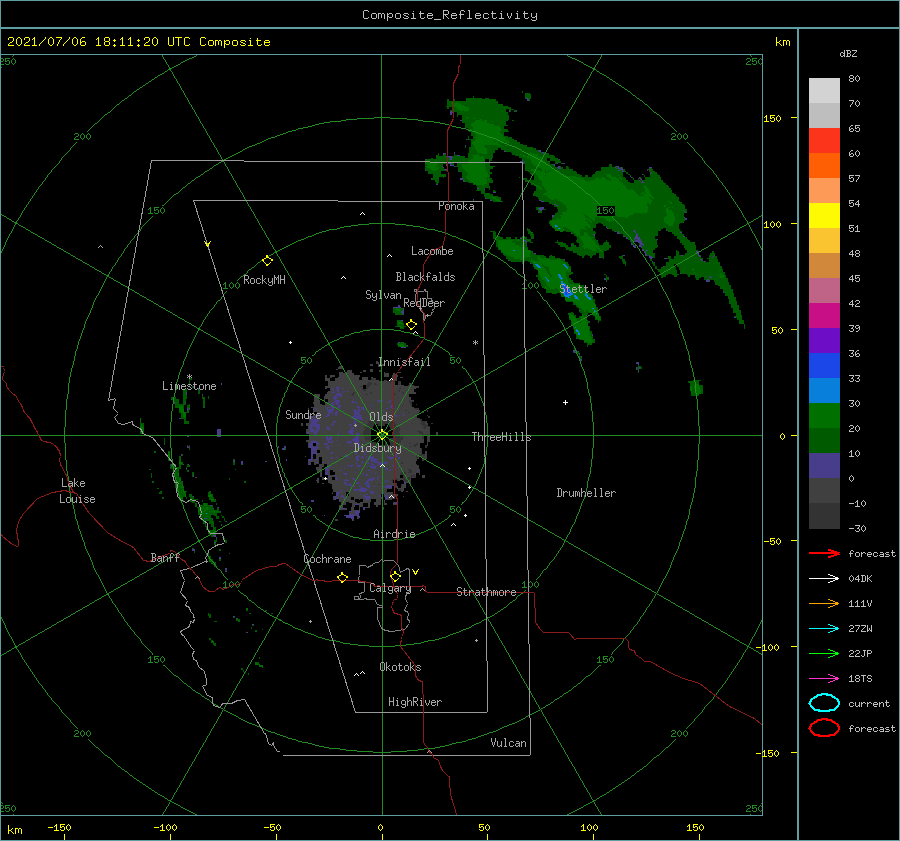
Task: Click the orange 111V arrow in legend
Action: [x=824, y=603]
